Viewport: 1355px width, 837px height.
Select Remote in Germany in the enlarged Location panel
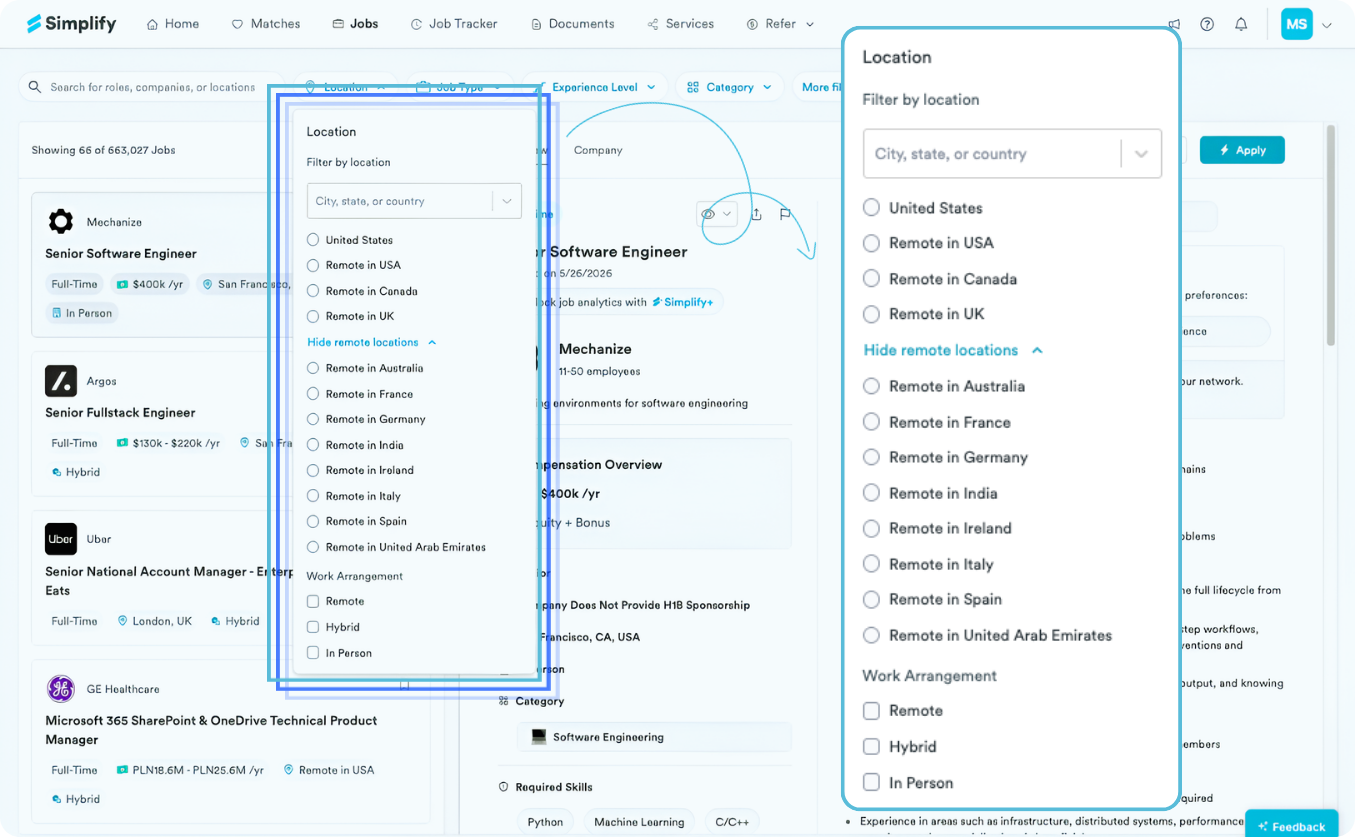click(x=871, y=457)
